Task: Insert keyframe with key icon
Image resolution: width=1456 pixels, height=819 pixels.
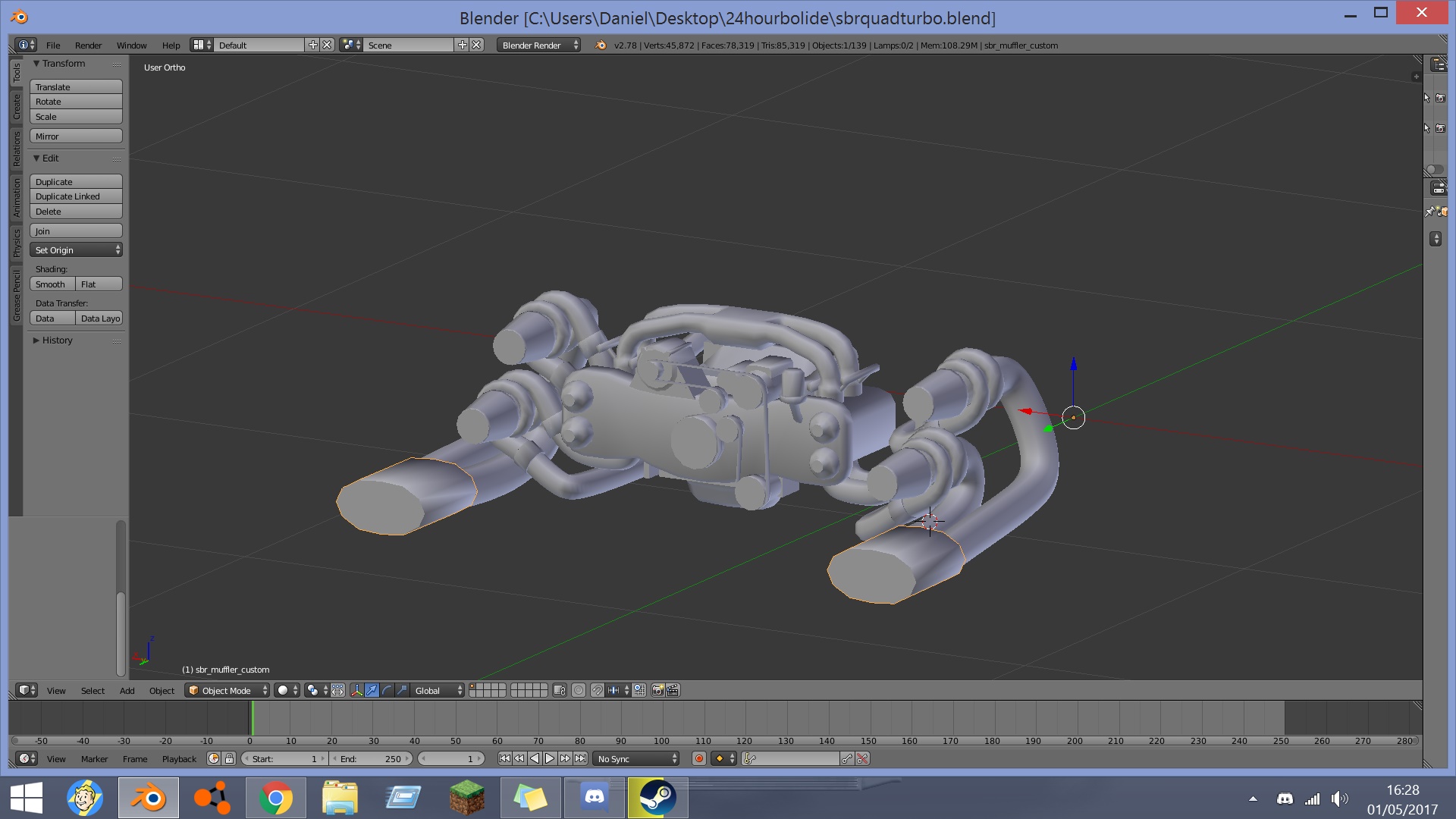Action: [847, 758]
